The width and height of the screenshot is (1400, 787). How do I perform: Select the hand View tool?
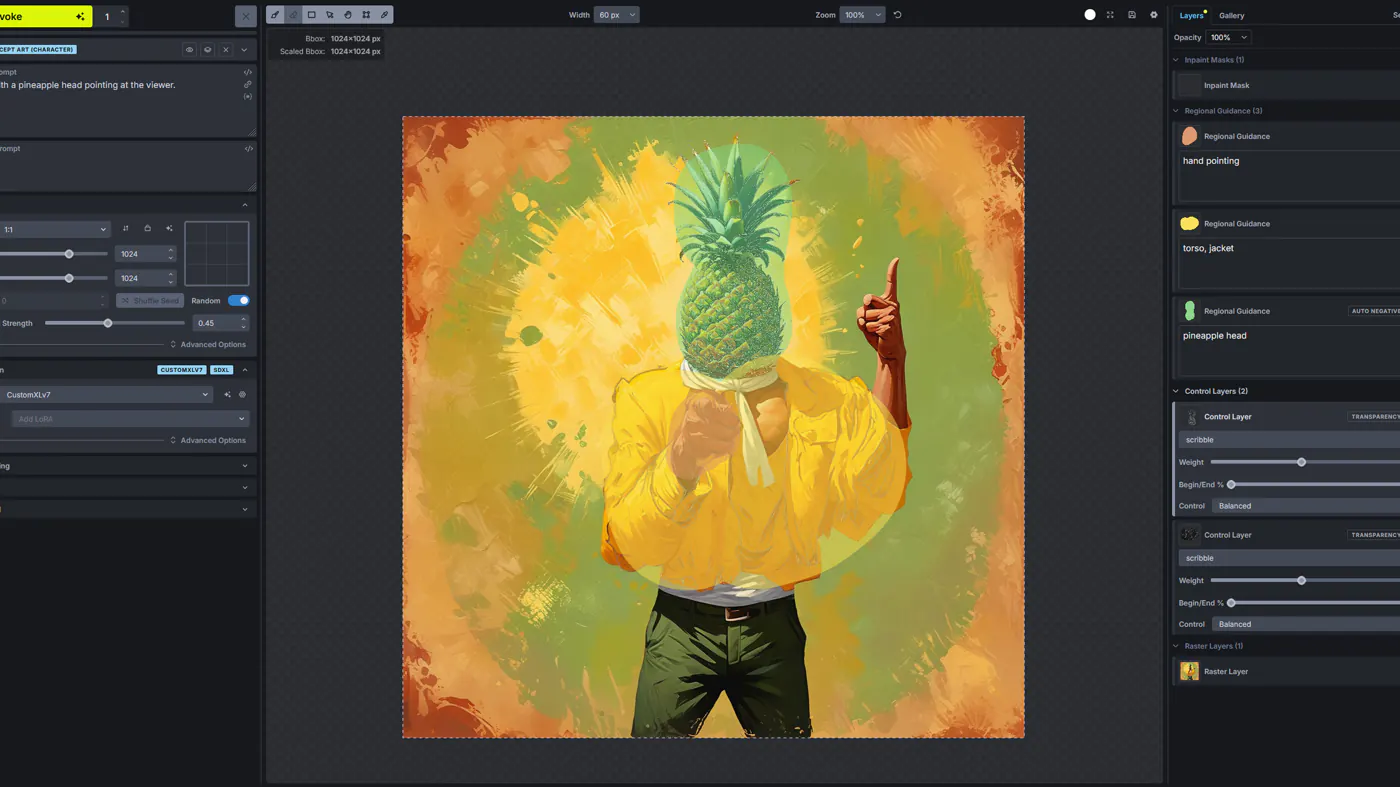(x=348, y=15)
